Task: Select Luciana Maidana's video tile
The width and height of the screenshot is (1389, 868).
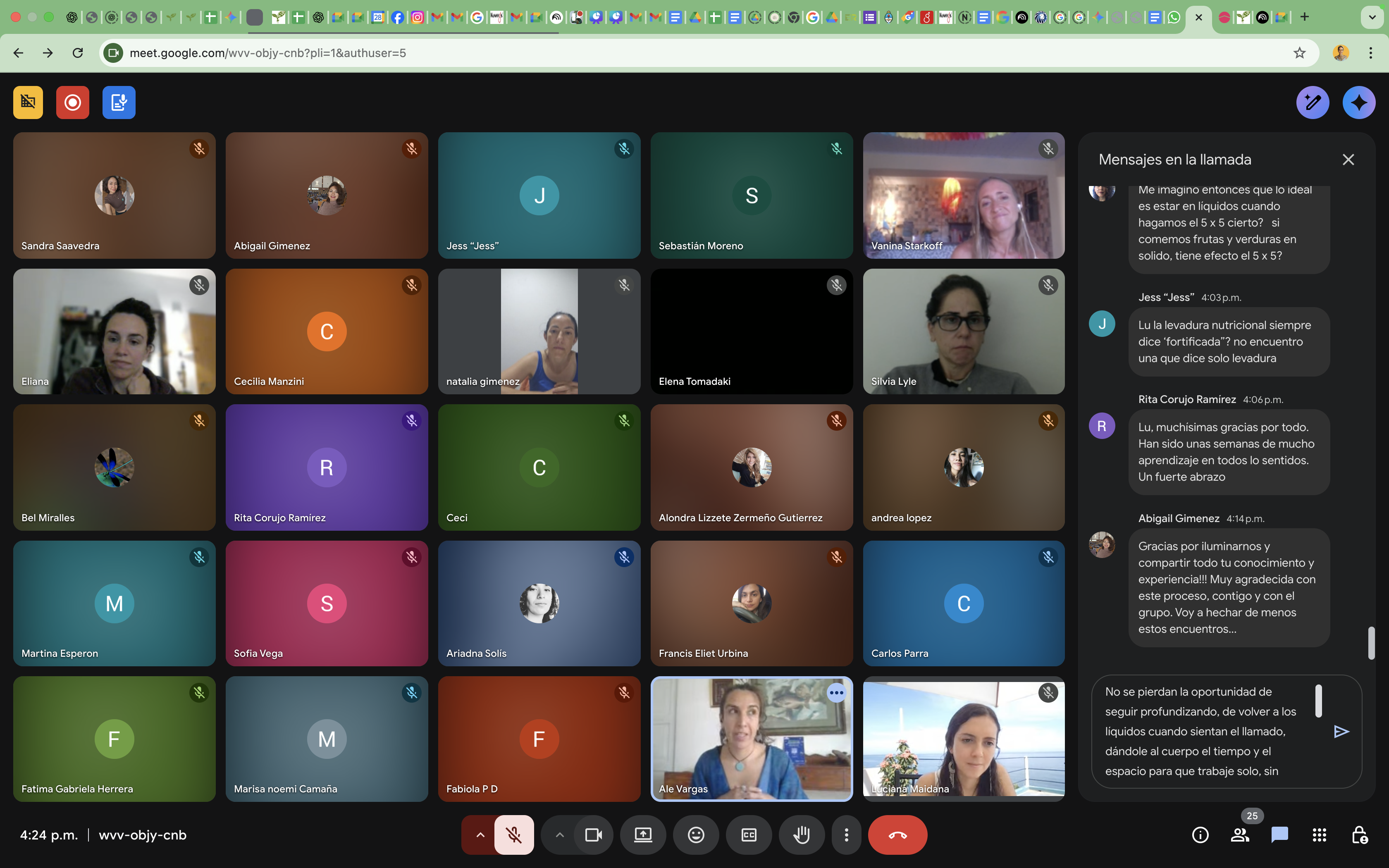Action: pos(964,739)
